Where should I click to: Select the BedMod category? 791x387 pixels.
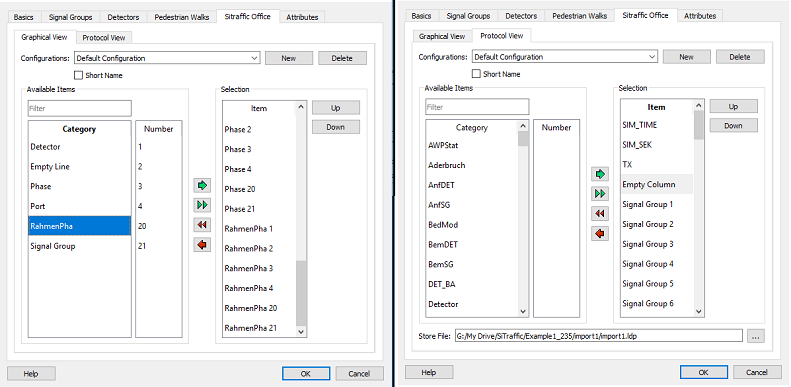coord(472,225)
